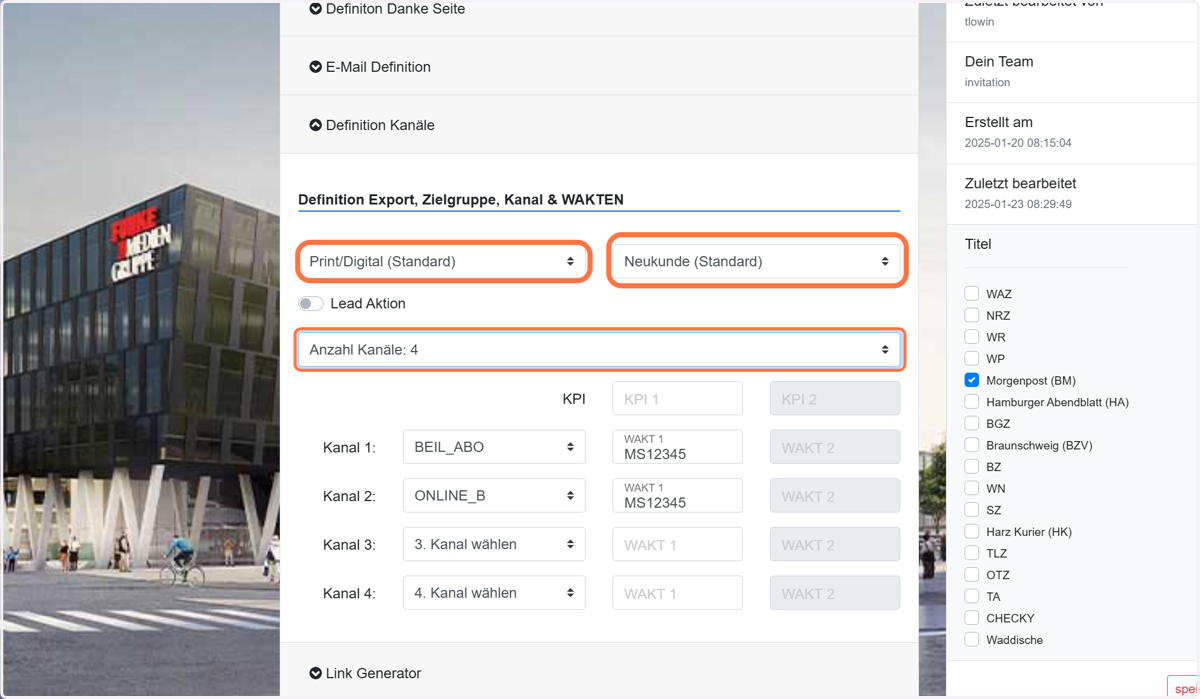Click the Dein Team value invitation
Screen dimensions: 1200x699
(x=987, y=82)
